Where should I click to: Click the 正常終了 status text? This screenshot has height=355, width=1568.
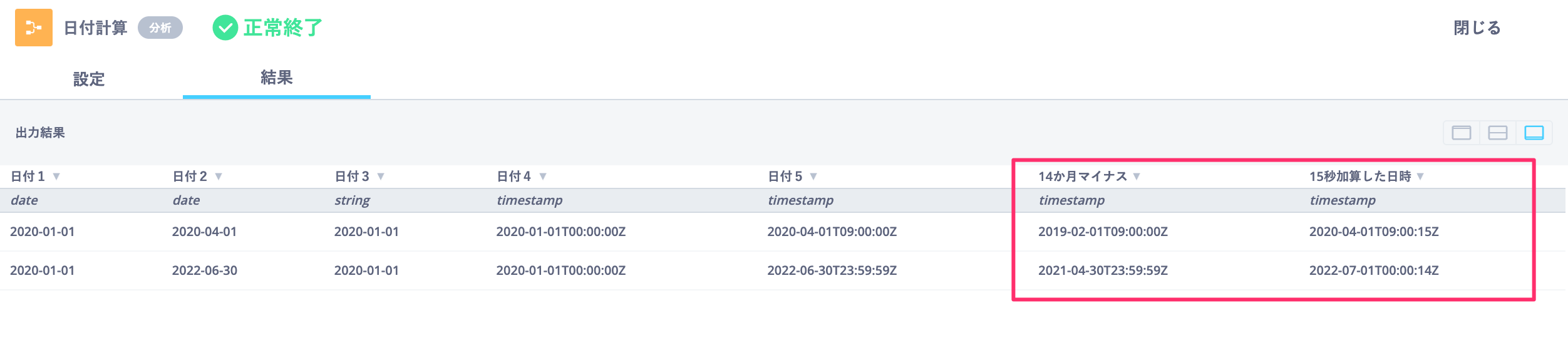pos(283,28)
